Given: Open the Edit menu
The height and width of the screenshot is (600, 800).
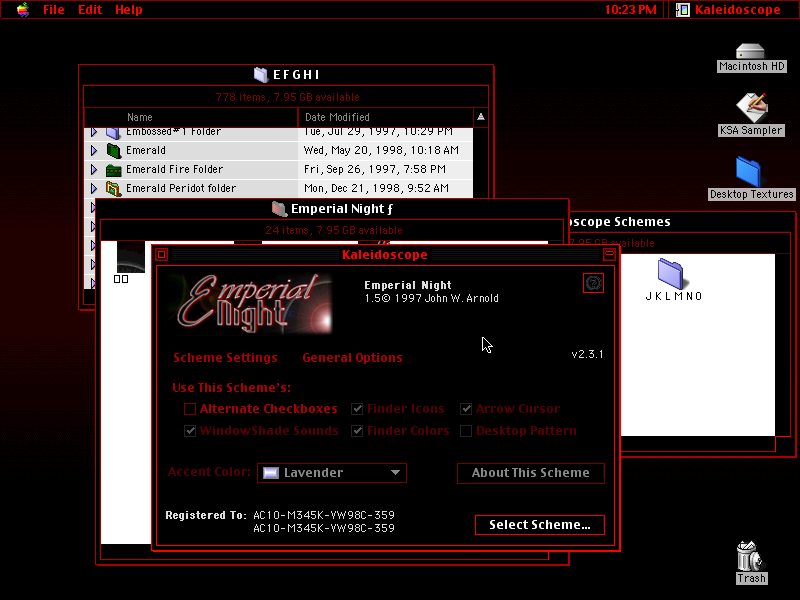Looking at the screenshot, I should point(90,10).
